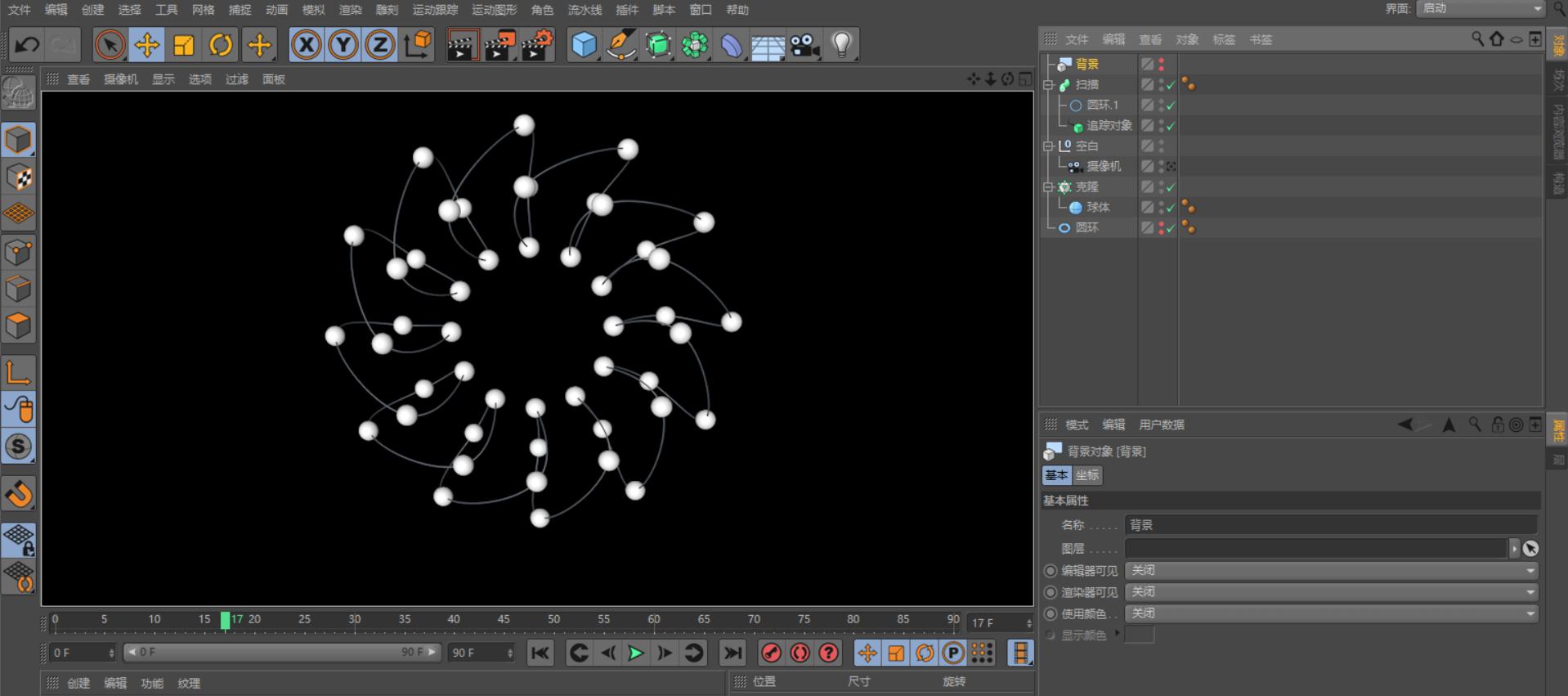1568x696 pixels.
Task: Click the record active objects button
Action: pyautogui.click(x=771, y=653)
